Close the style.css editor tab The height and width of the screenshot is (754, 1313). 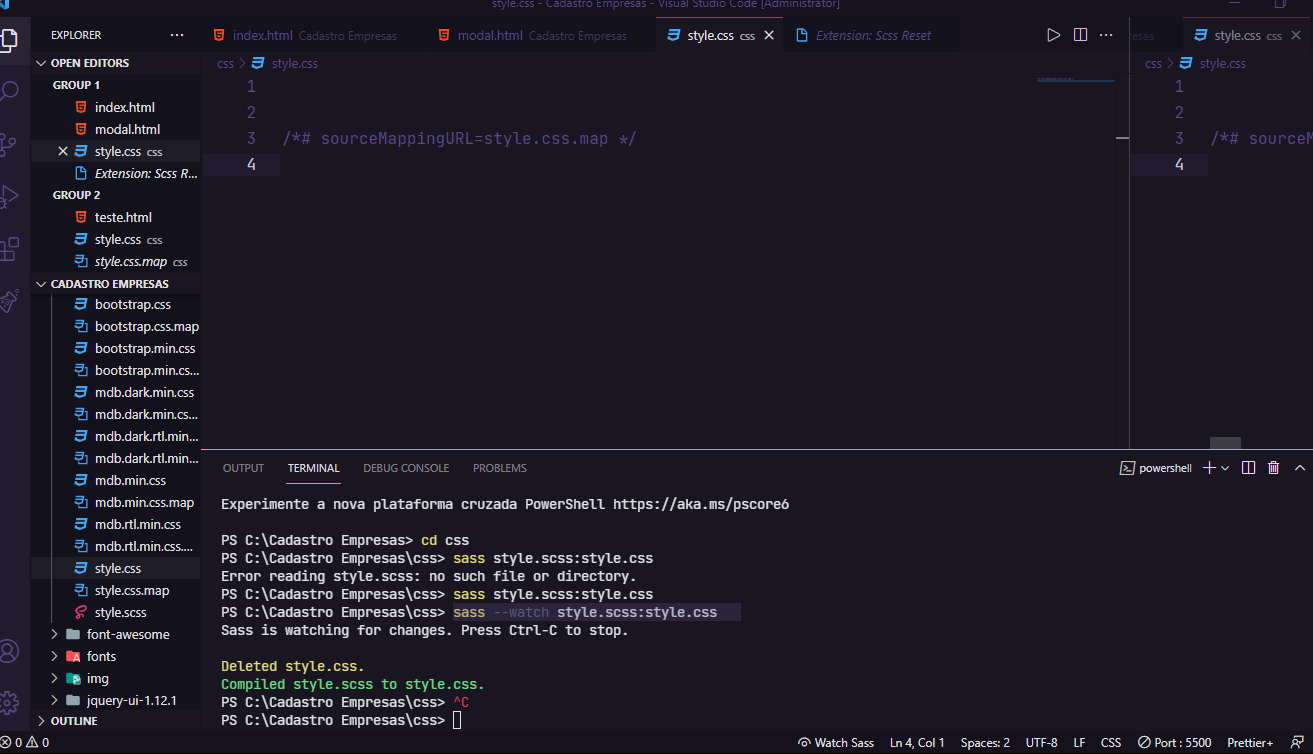coord(769,35)
